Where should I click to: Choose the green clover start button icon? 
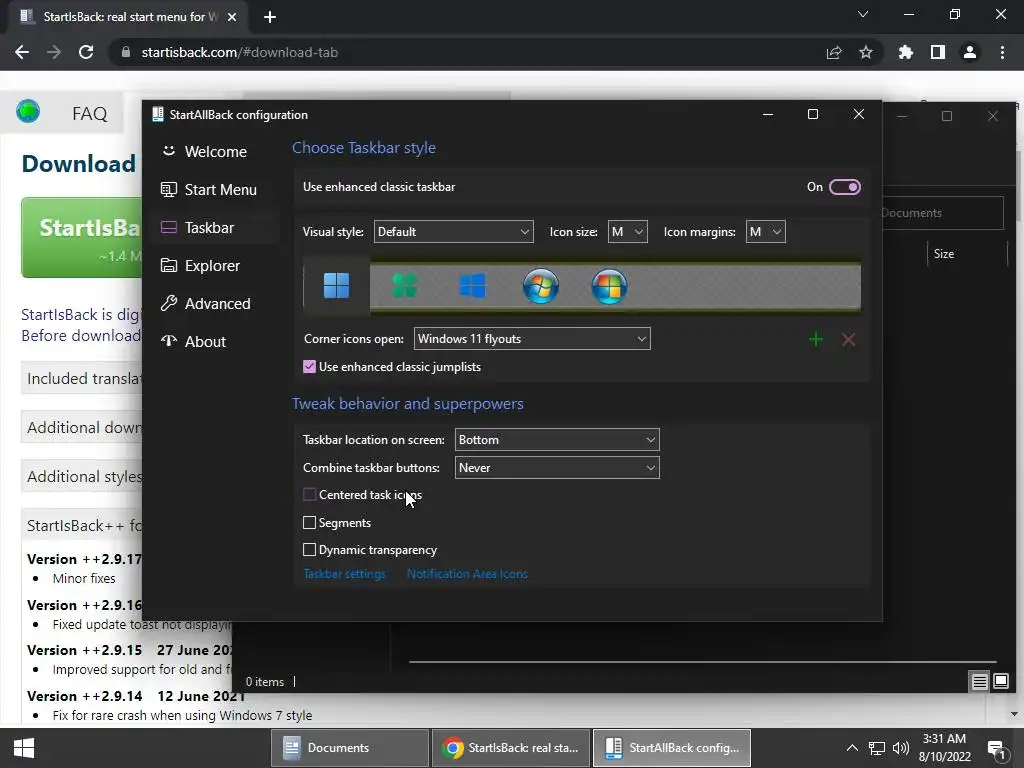pyautogui.click(x=405, y=285)
